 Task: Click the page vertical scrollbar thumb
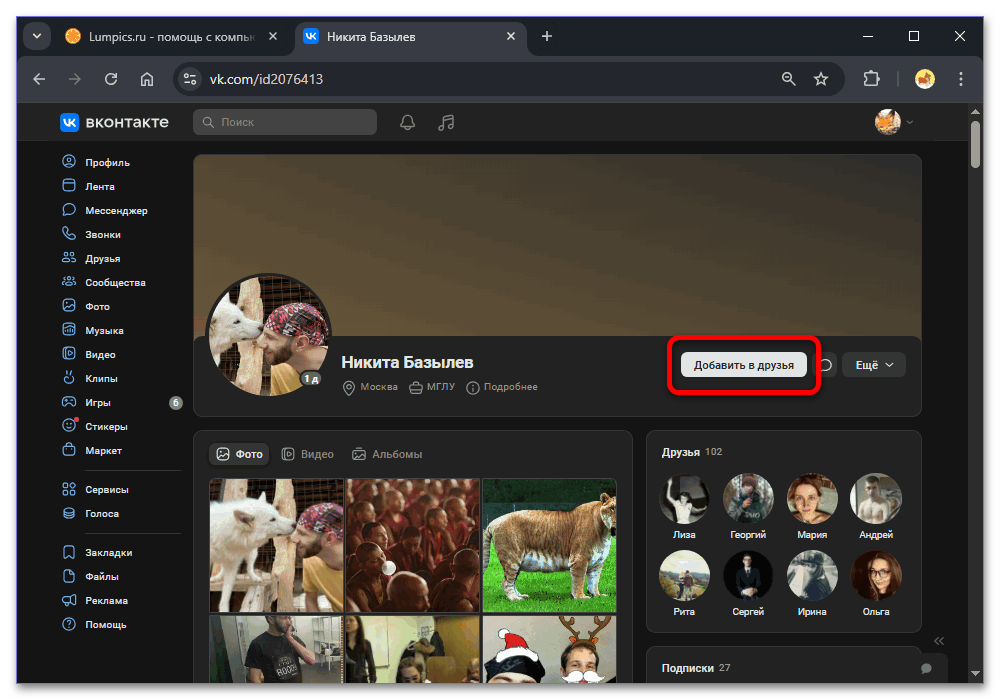pos(975,144)
